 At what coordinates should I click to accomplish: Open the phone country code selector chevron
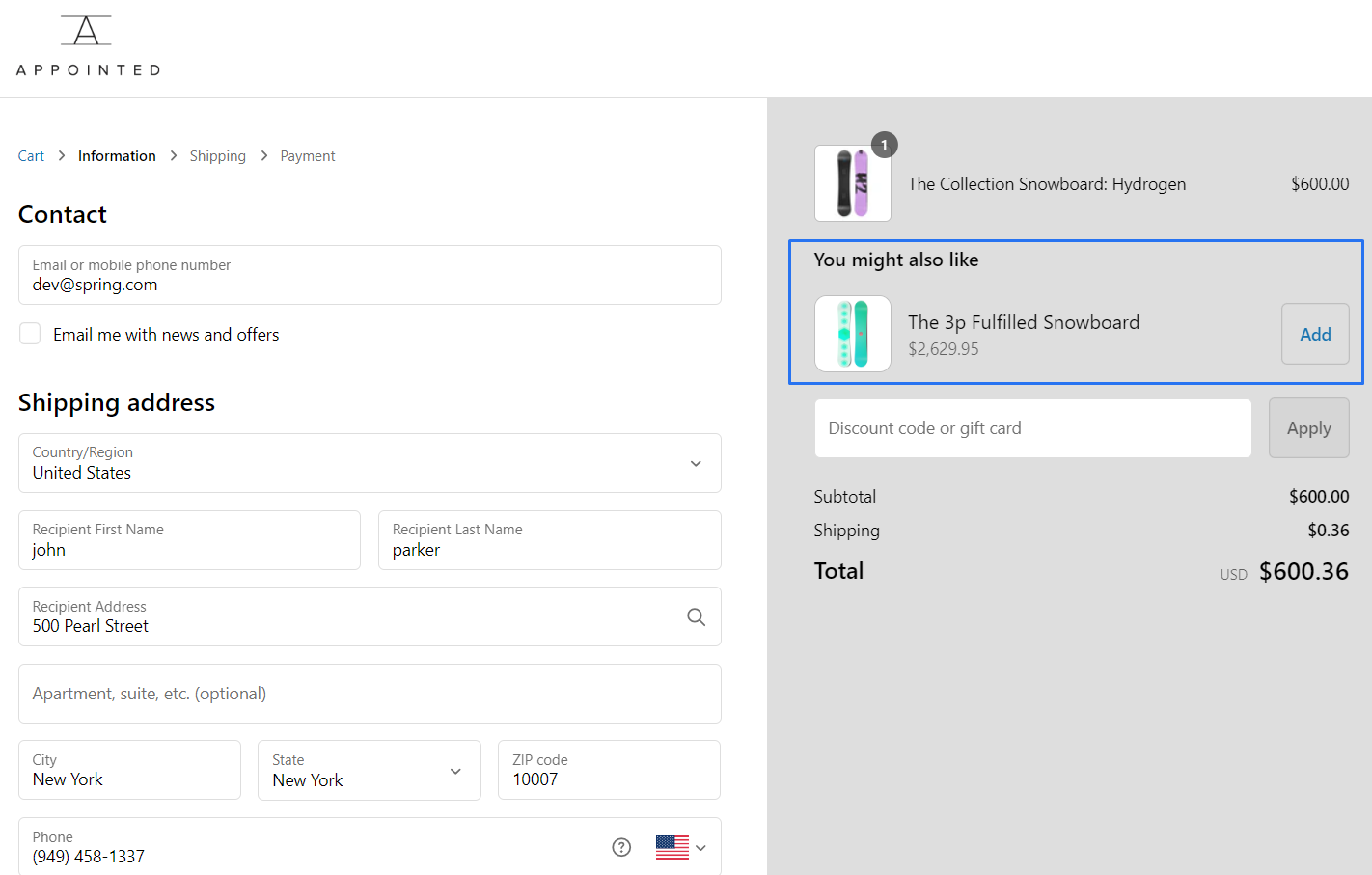(700, 846)
